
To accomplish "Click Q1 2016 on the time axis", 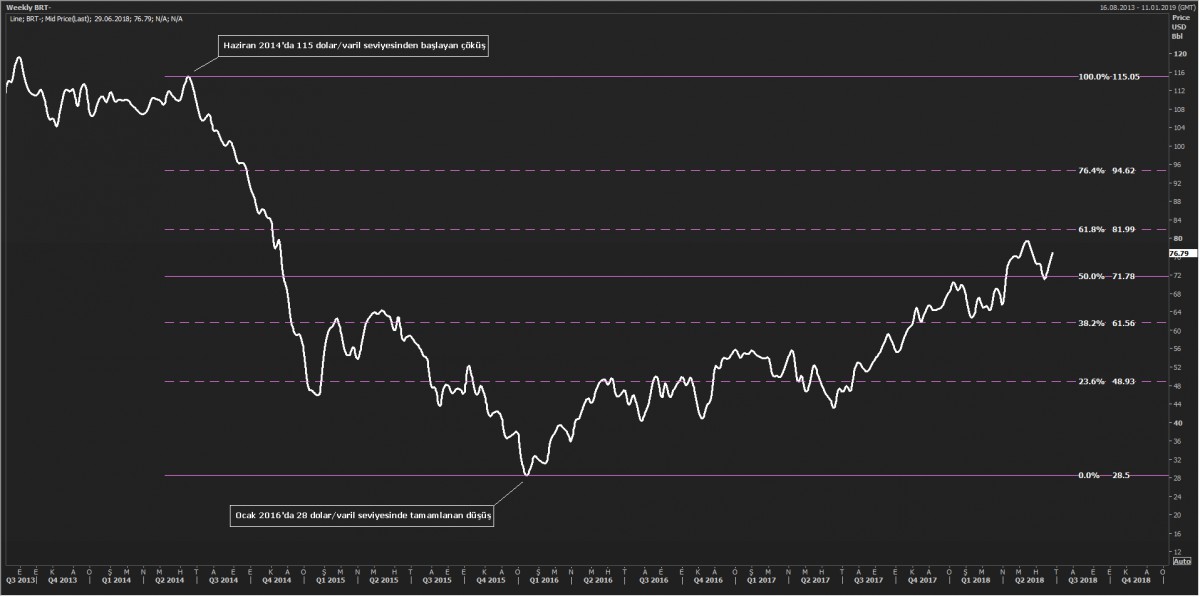I will (x=542, y=579).
